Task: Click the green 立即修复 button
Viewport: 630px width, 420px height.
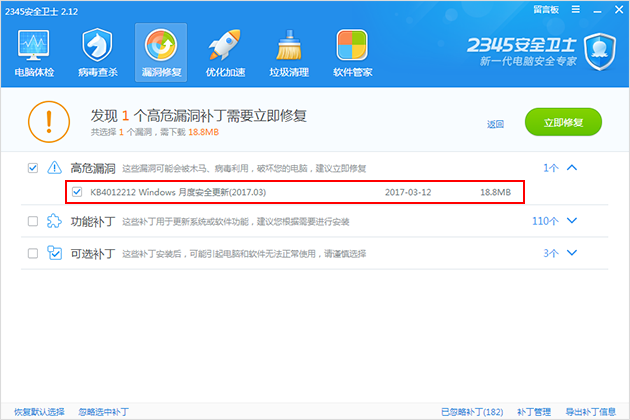Action: [563, 122]
